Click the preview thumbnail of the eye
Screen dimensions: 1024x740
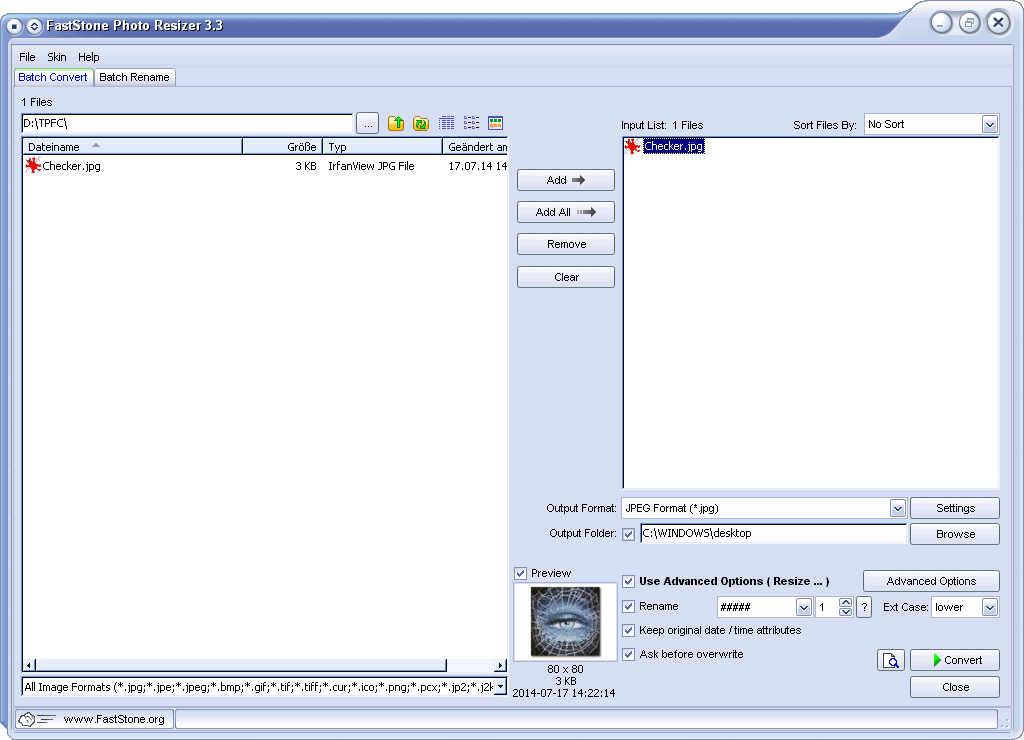click(x=566, y=622)
